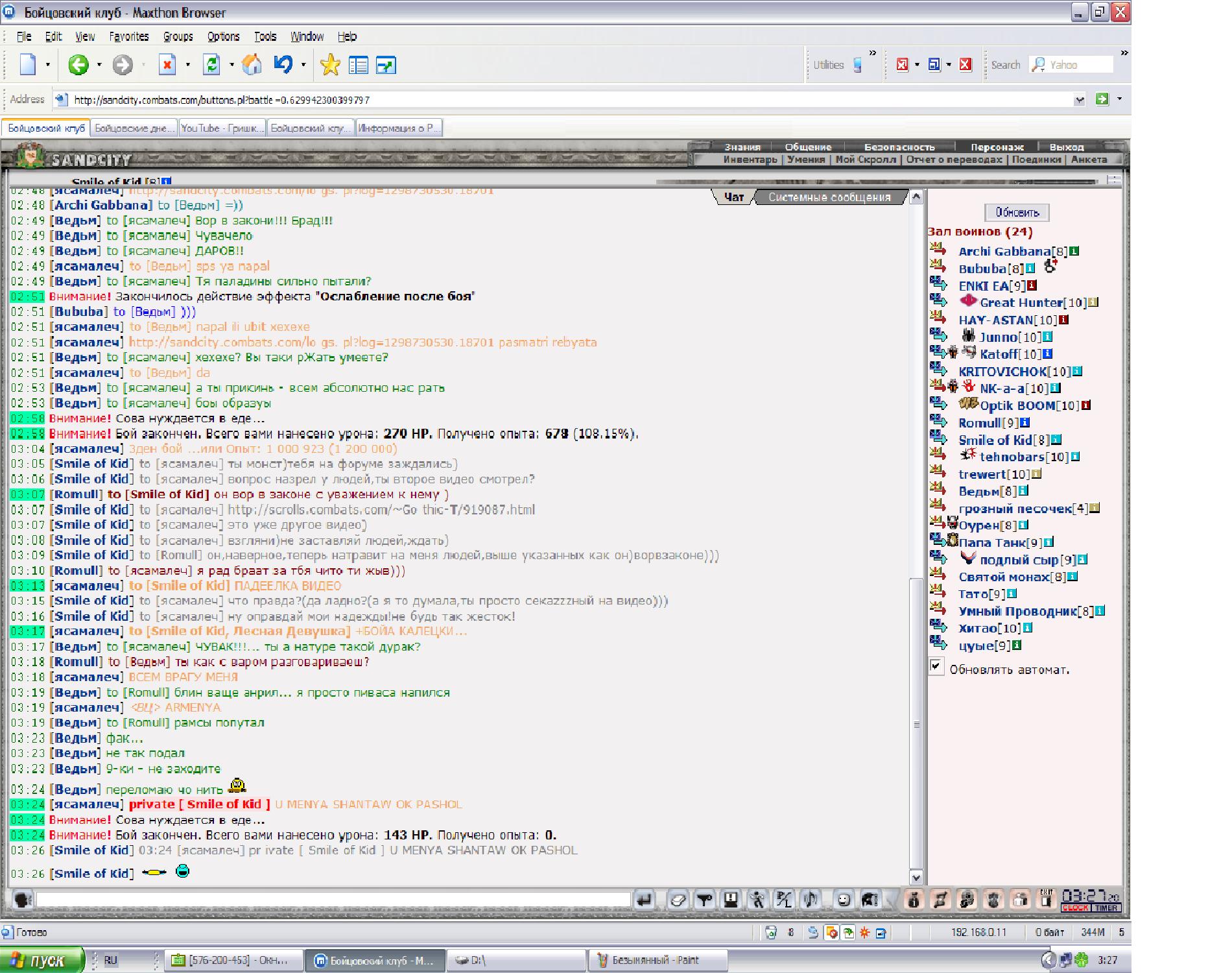Click the send message arrow in chat bar
Screen dimensions: 1232x973
pyautogui.click(x=645, y=900)
